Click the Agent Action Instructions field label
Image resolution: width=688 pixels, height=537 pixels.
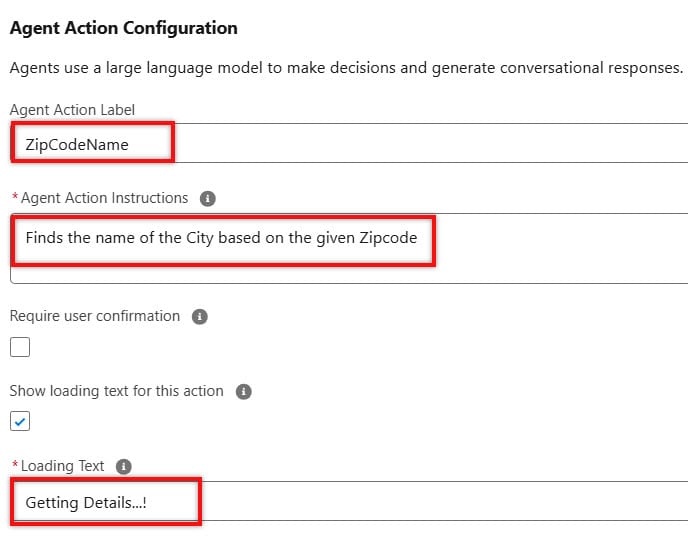click(x=104, y=198)
